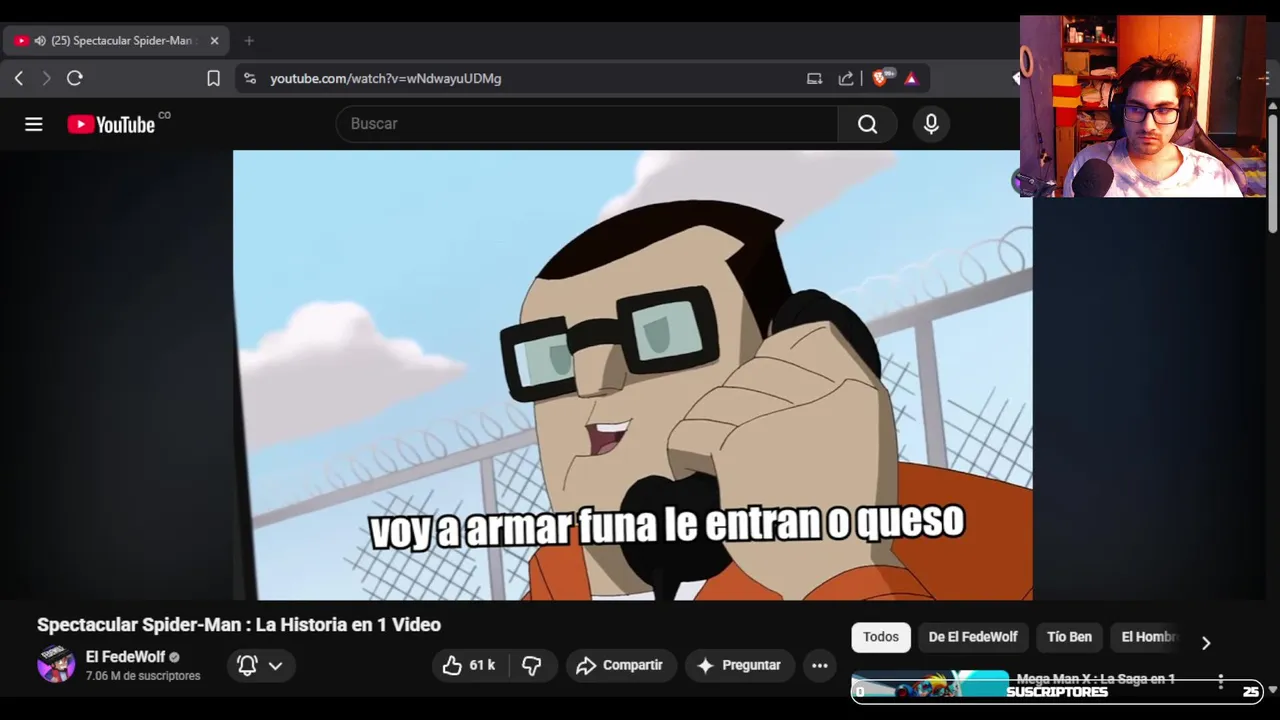The width and height of the screenshot is (1280, 720).
Task: Mute the tab via the speaker icon
Action: 40,41
